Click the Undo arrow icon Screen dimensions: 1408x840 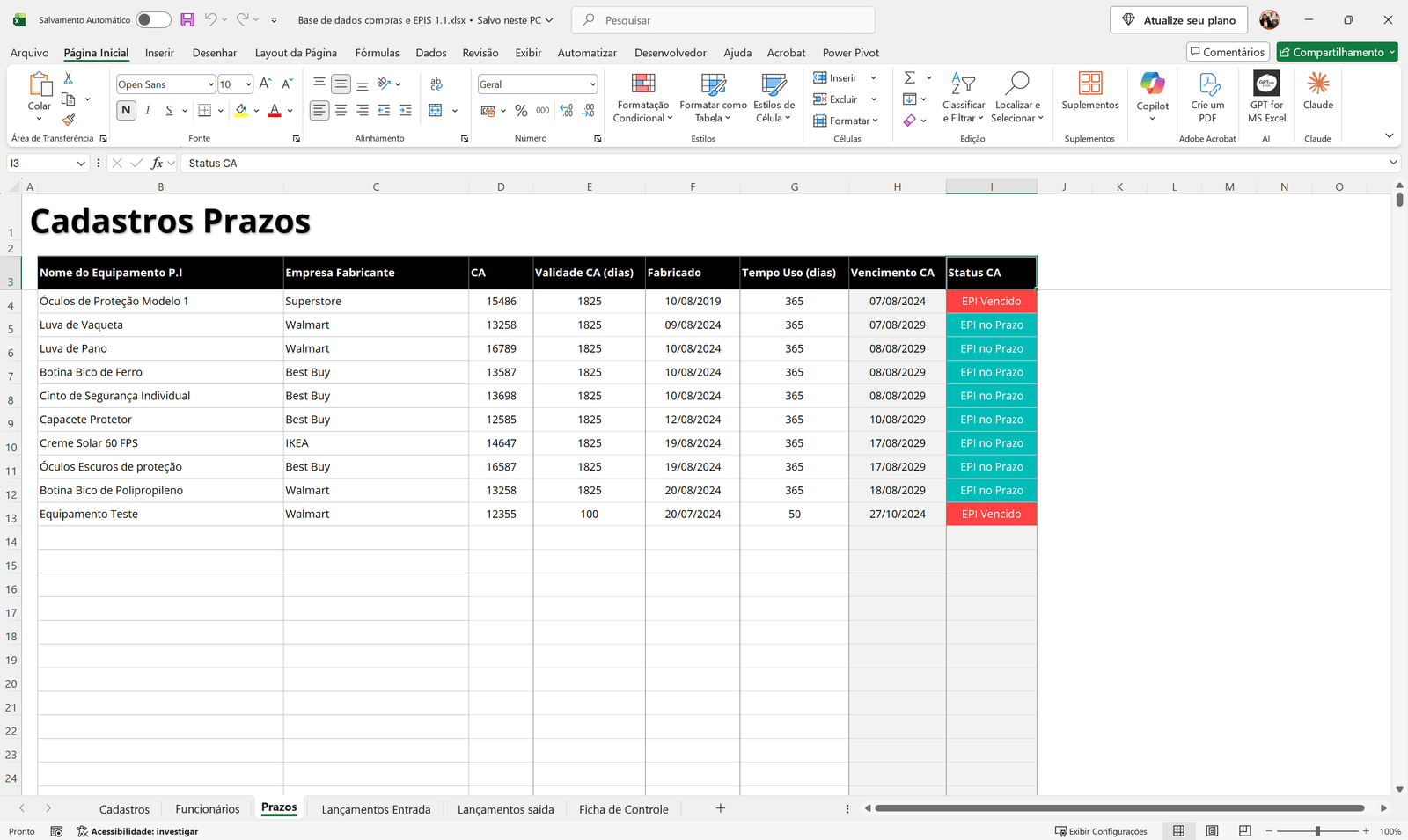(x=210, y=19)
